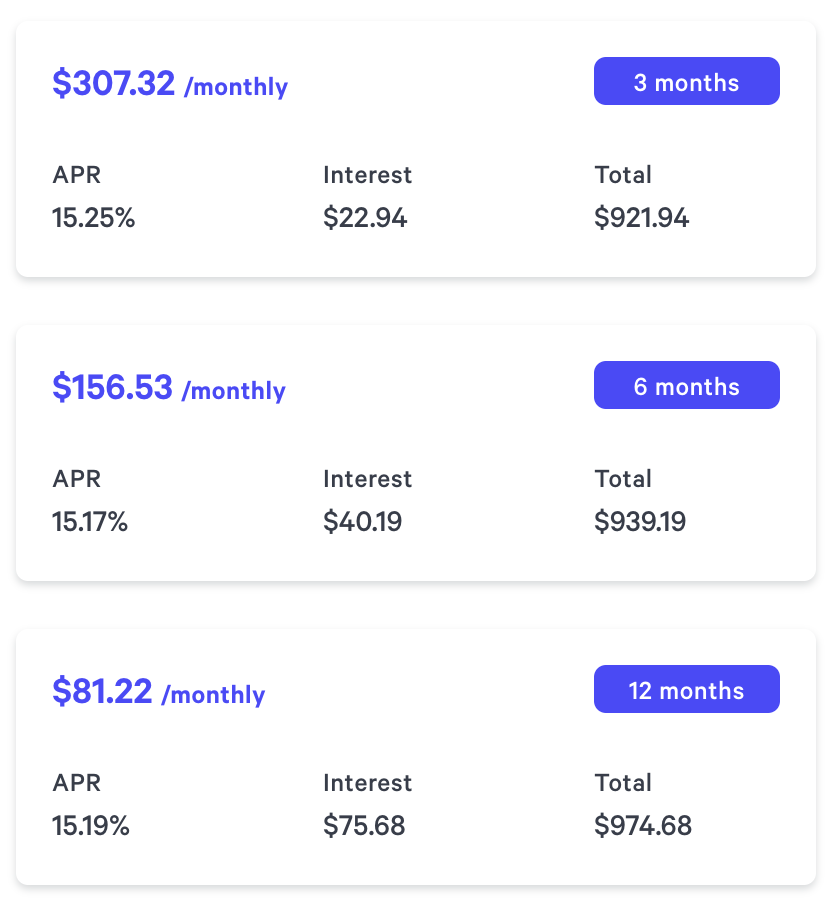Select the 15.17% APR value

point(90,522)
